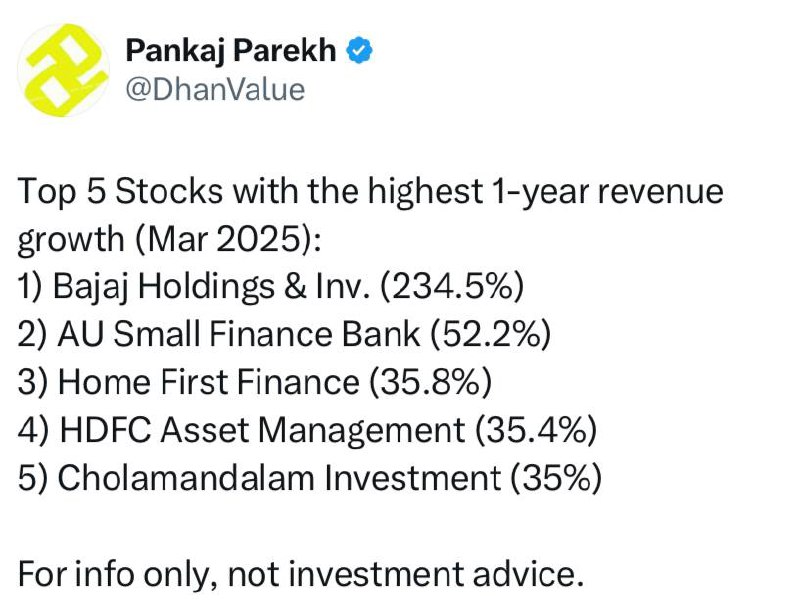Open Pankaj Parekh's profile name link
Image resolution: width=800 pixels, height=615 pixels.
point(231,51)
